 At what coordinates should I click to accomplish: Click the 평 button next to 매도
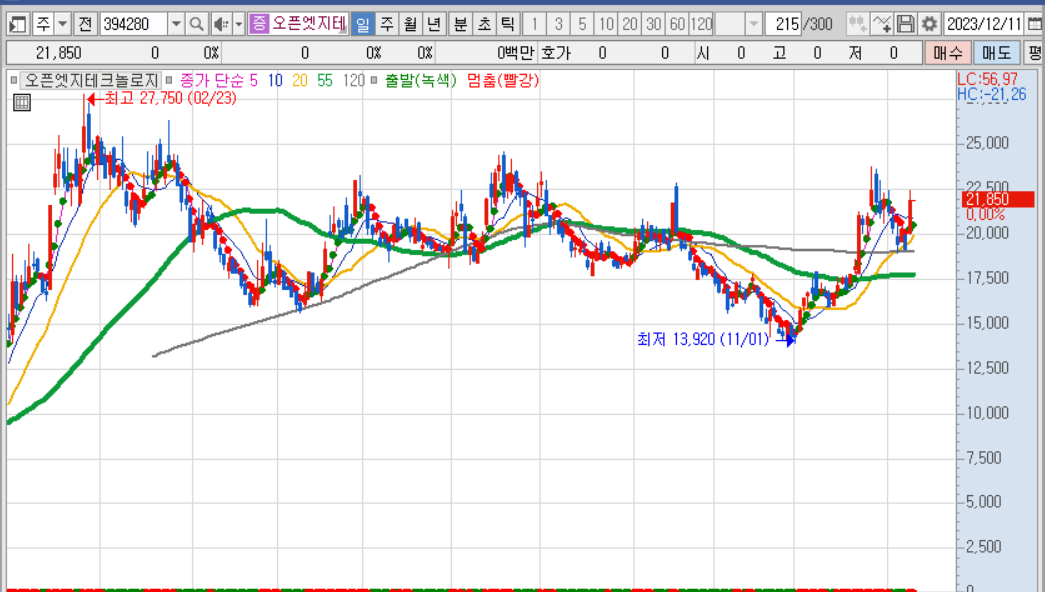pos(1034,53)
